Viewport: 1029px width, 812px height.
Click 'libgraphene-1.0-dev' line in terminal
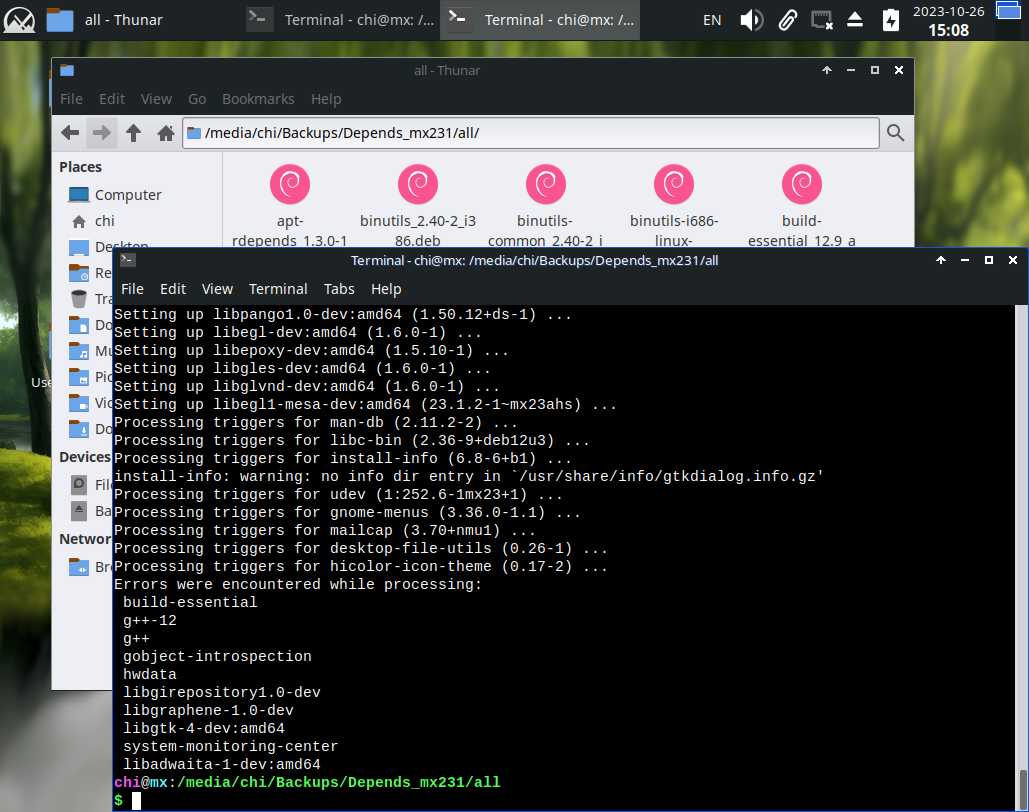pyautogui.click(x=208, y=710)
